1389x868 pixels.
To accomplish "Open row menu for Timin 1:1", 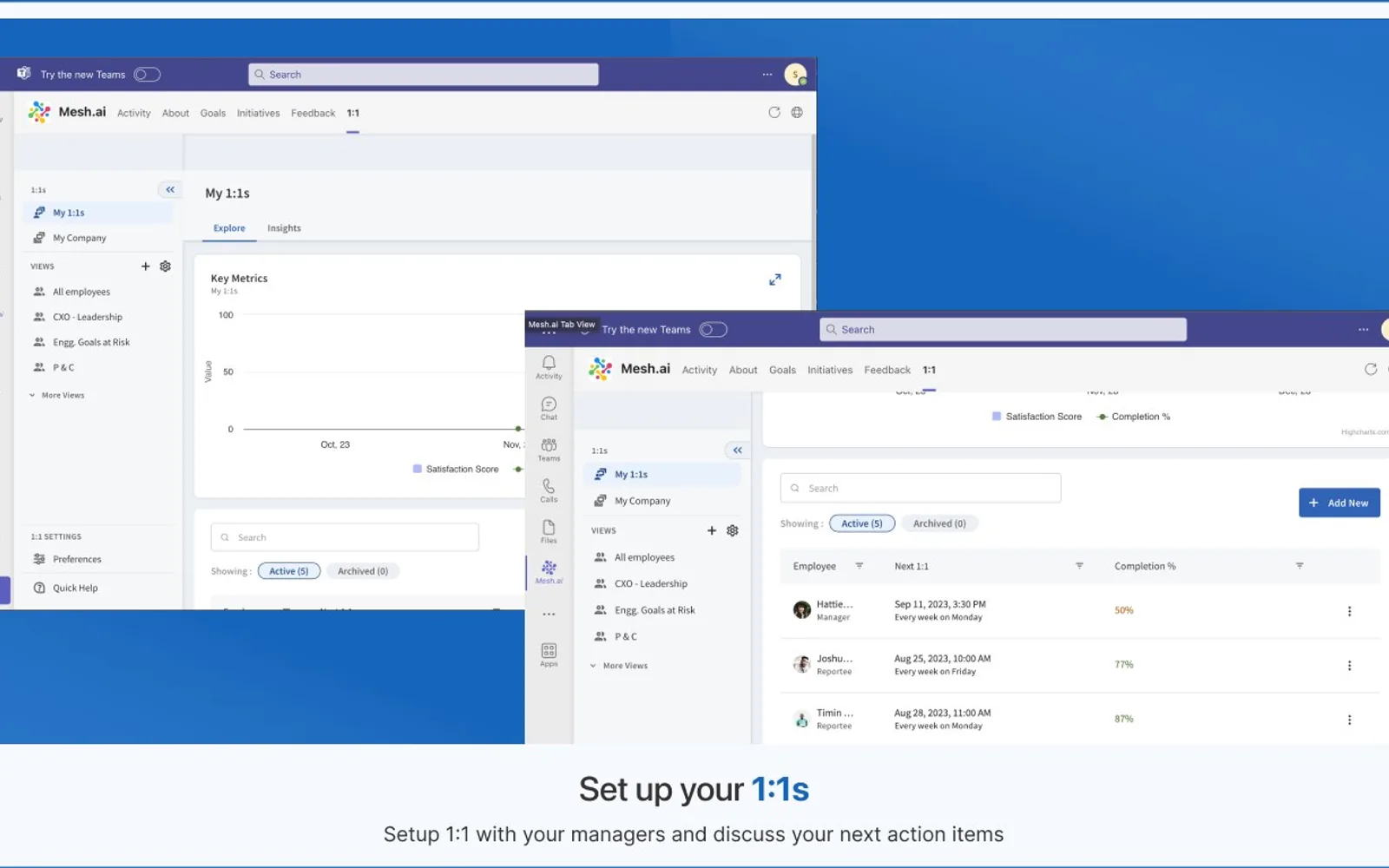I will [1349, 720].
